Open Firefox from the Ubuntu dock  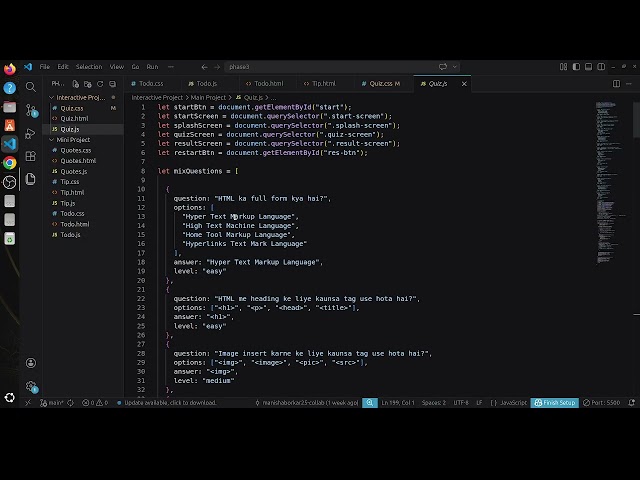coord(9,69)
